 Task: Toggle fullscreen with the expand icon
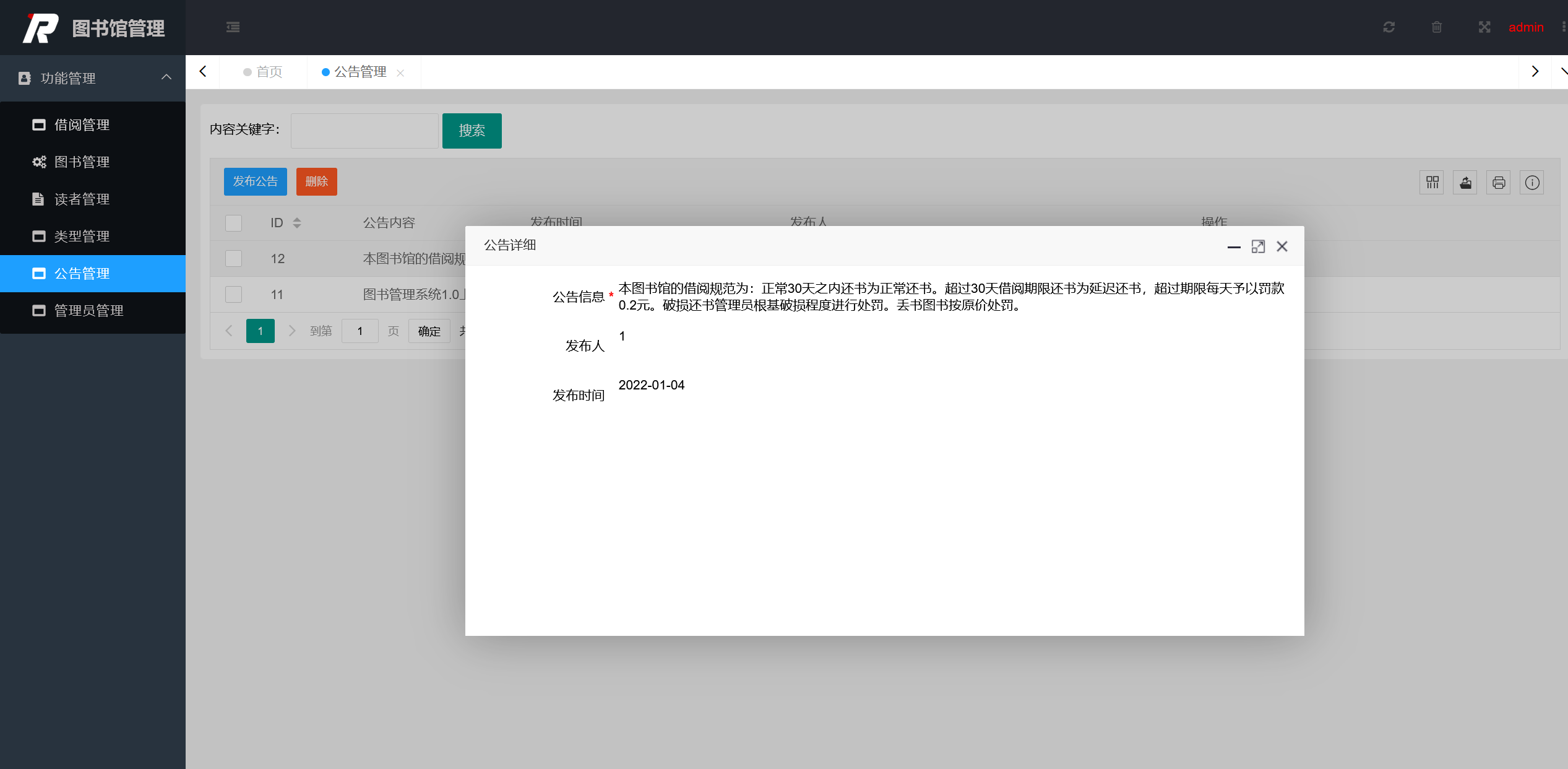pos(1484,27)
